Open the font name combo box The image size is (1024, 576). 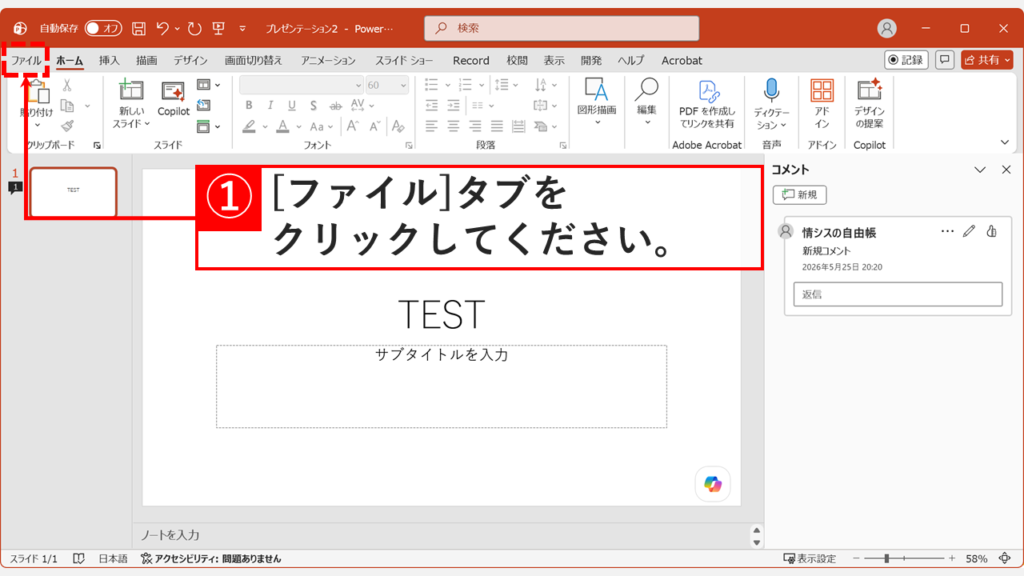[x=301, y=85]
